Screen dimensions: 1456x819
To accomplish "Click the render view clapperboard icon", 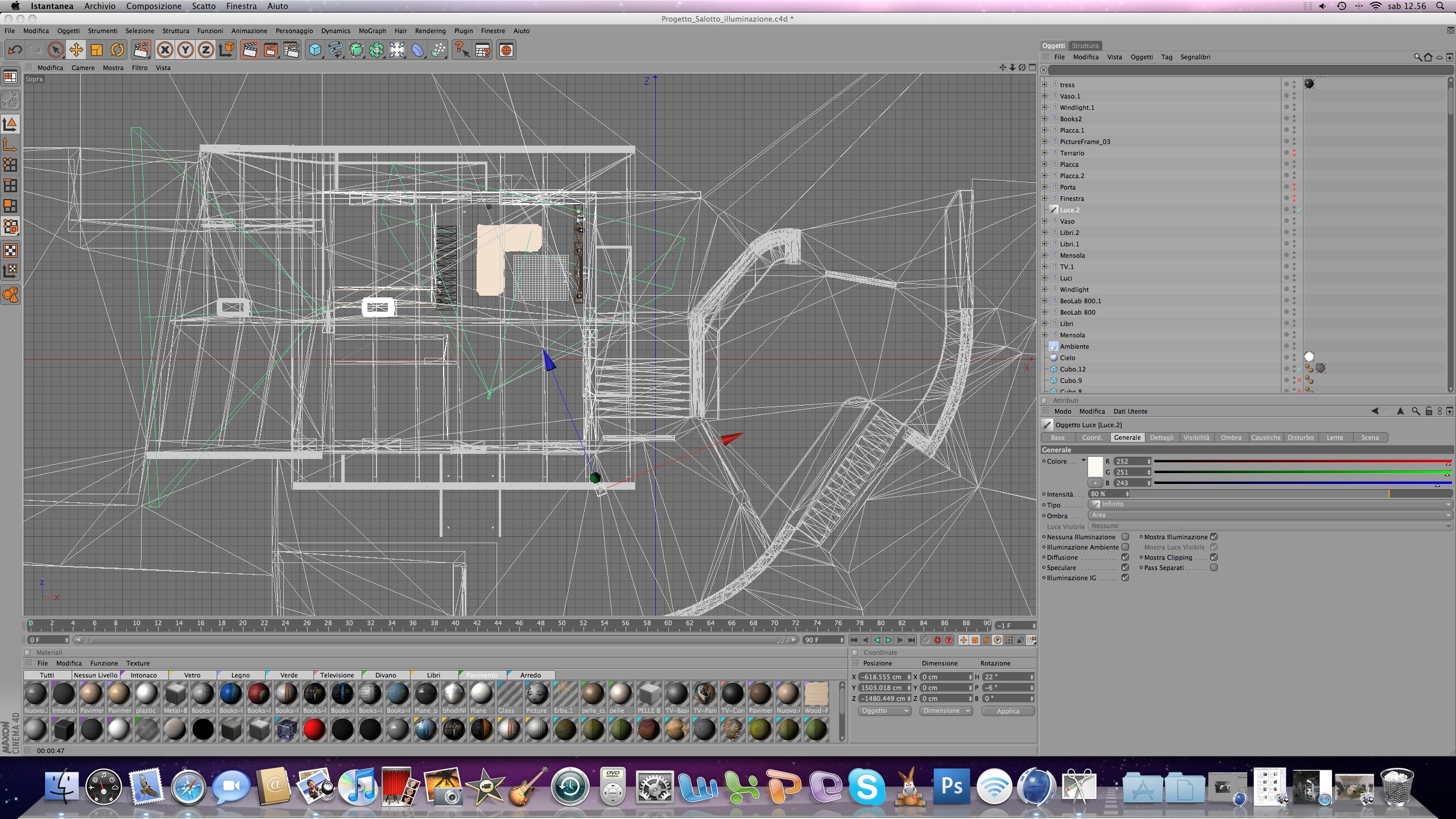I will pos(250,50).
